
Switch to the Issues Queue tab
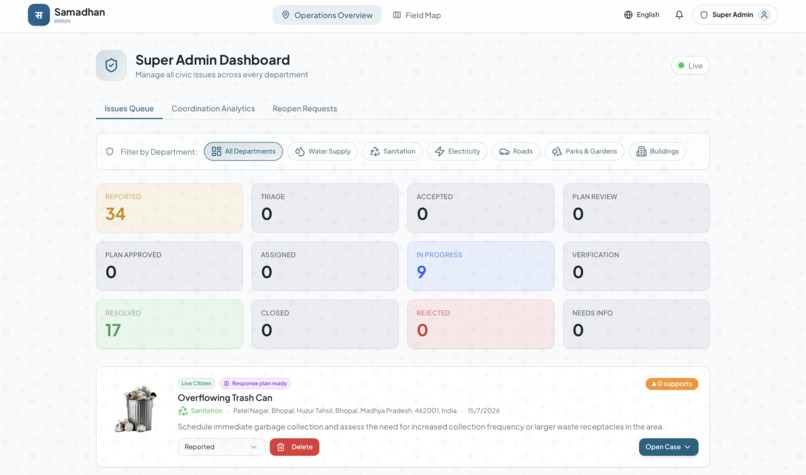pos(129,108)
